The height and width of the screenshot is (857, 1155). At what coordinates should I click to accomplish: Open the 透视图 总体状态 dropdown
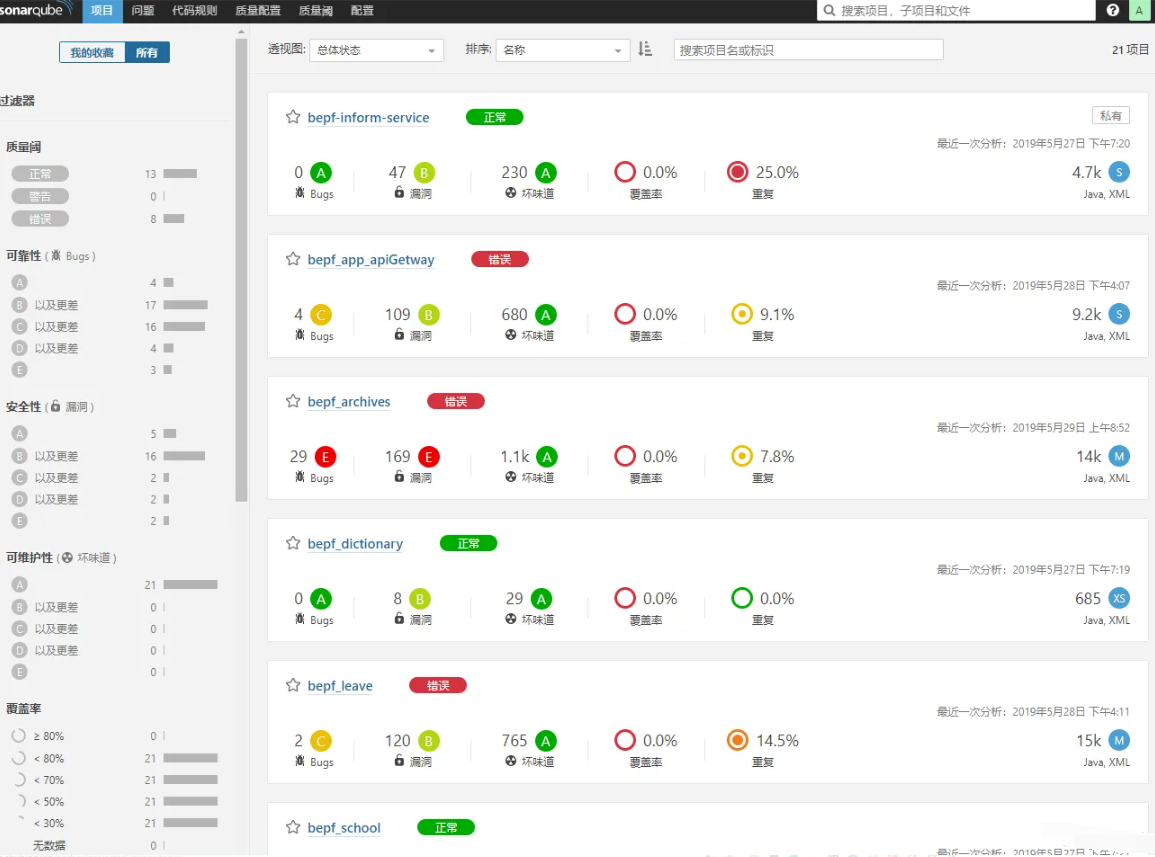[x=375, y=50]
